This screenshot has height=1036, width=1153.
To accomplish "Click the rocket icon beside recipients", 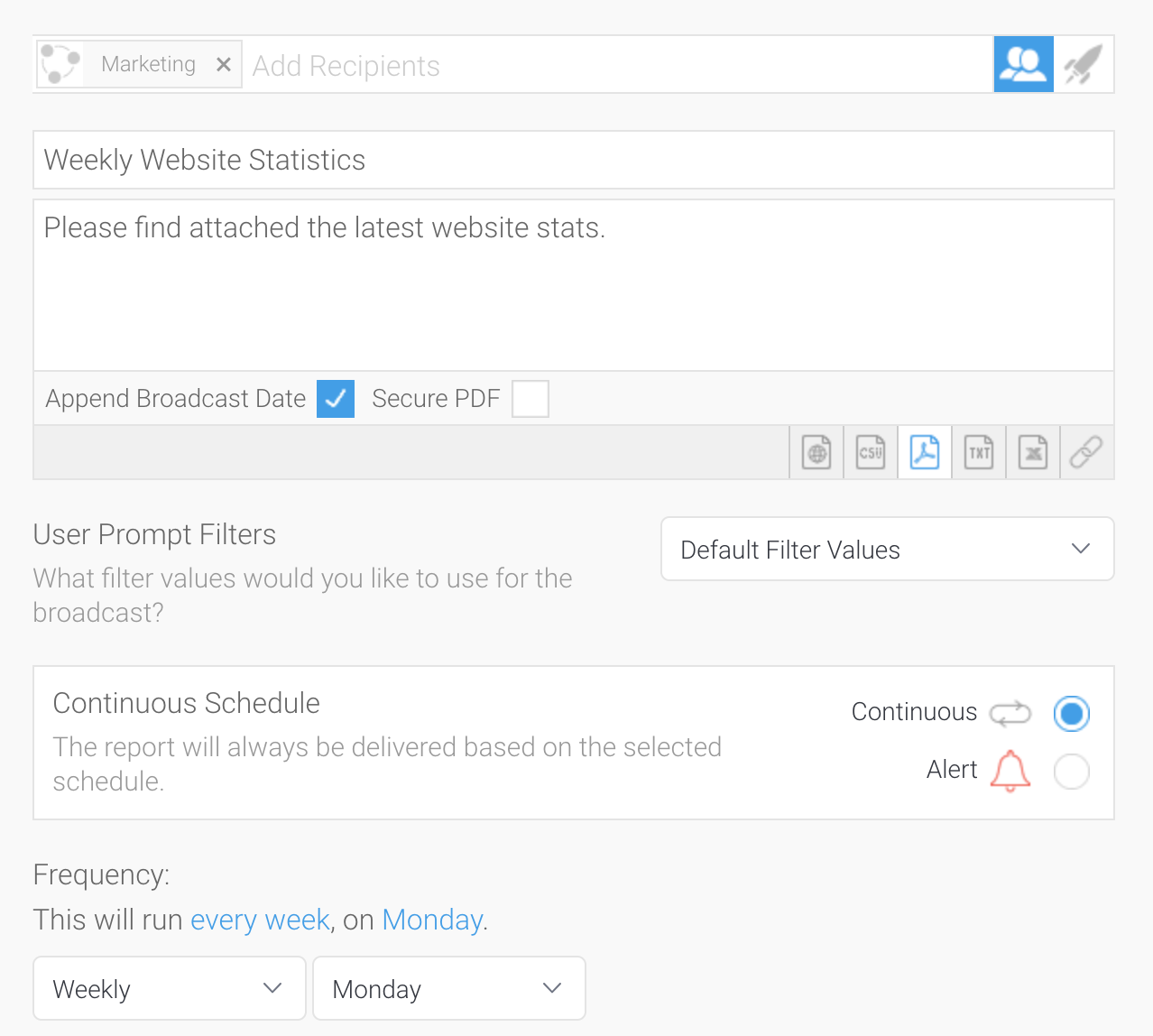I will 1084,64.
